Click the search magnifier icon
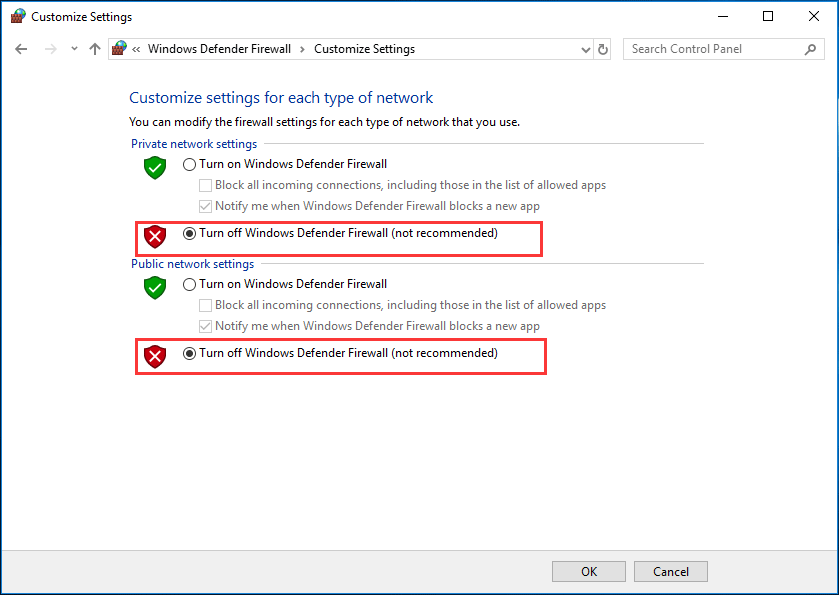This screenshot has height=595, width=839. tap(811, 49)
